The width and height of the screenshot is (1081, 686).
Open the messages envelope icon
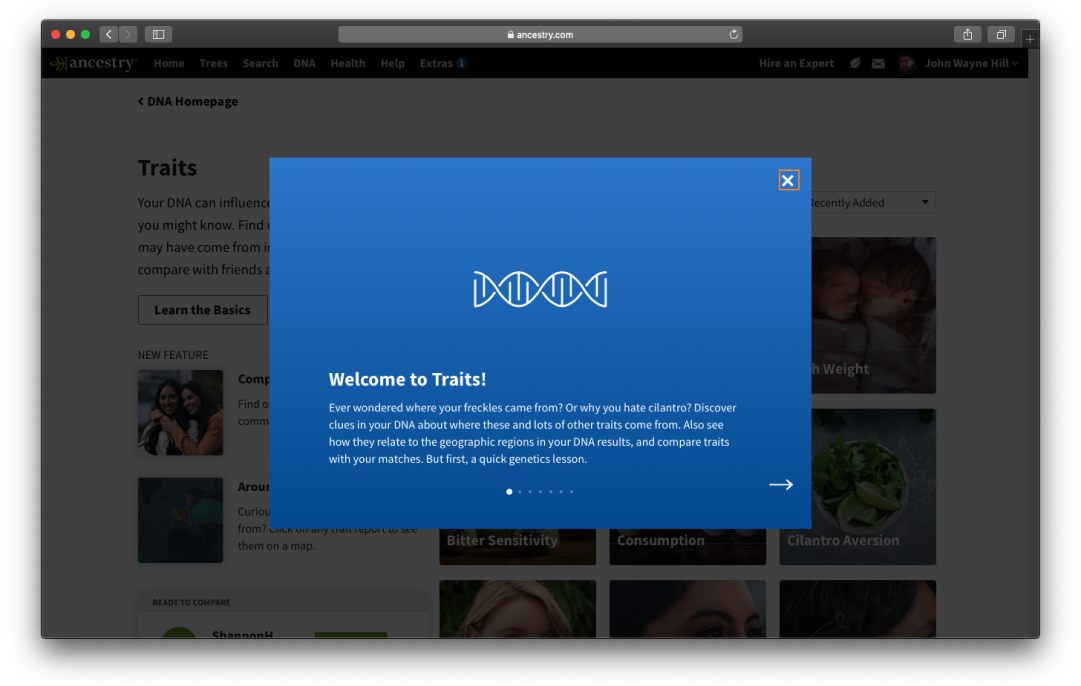click(878, 63)
